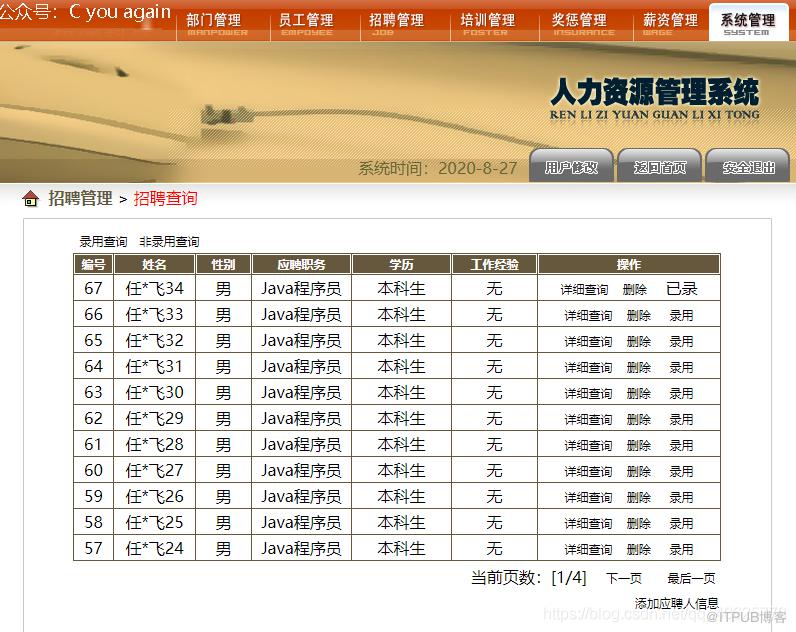Delete applicant 任*飞28
The image size is (796, 632).
point(639,446)
